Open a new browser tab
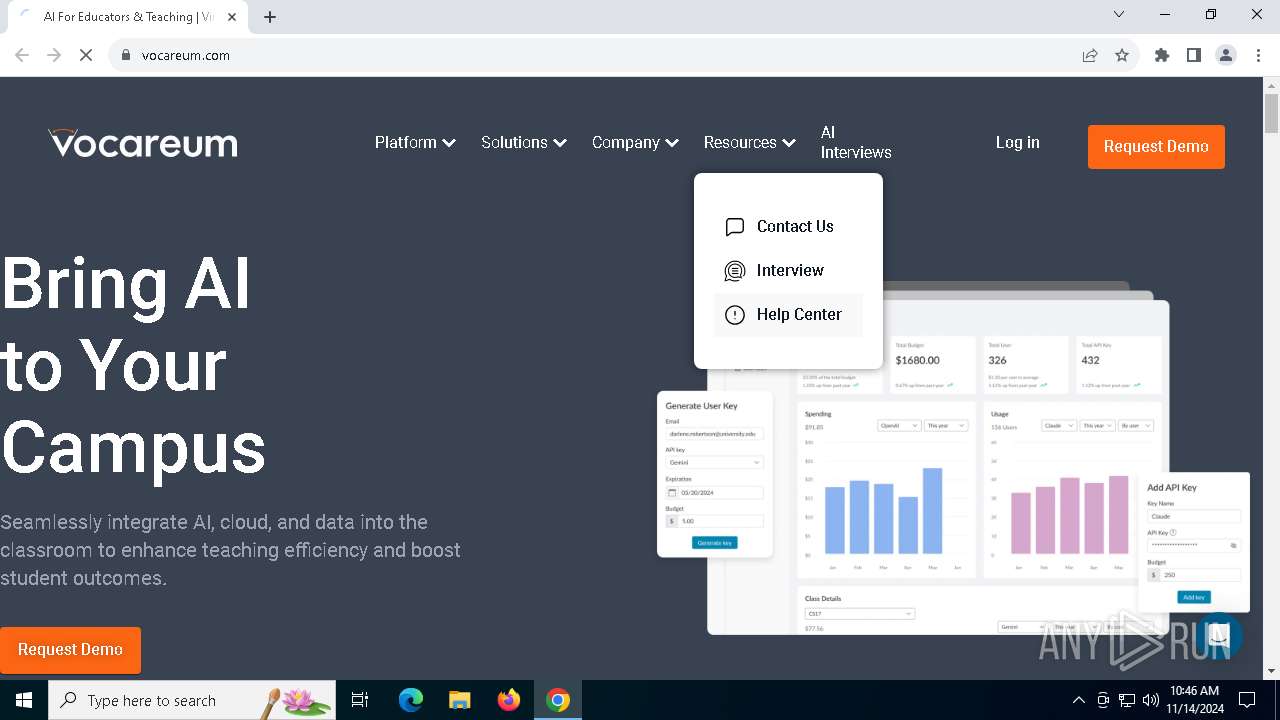The width and height of the screenshot is (1280, 720). click(x=270, y=17)
